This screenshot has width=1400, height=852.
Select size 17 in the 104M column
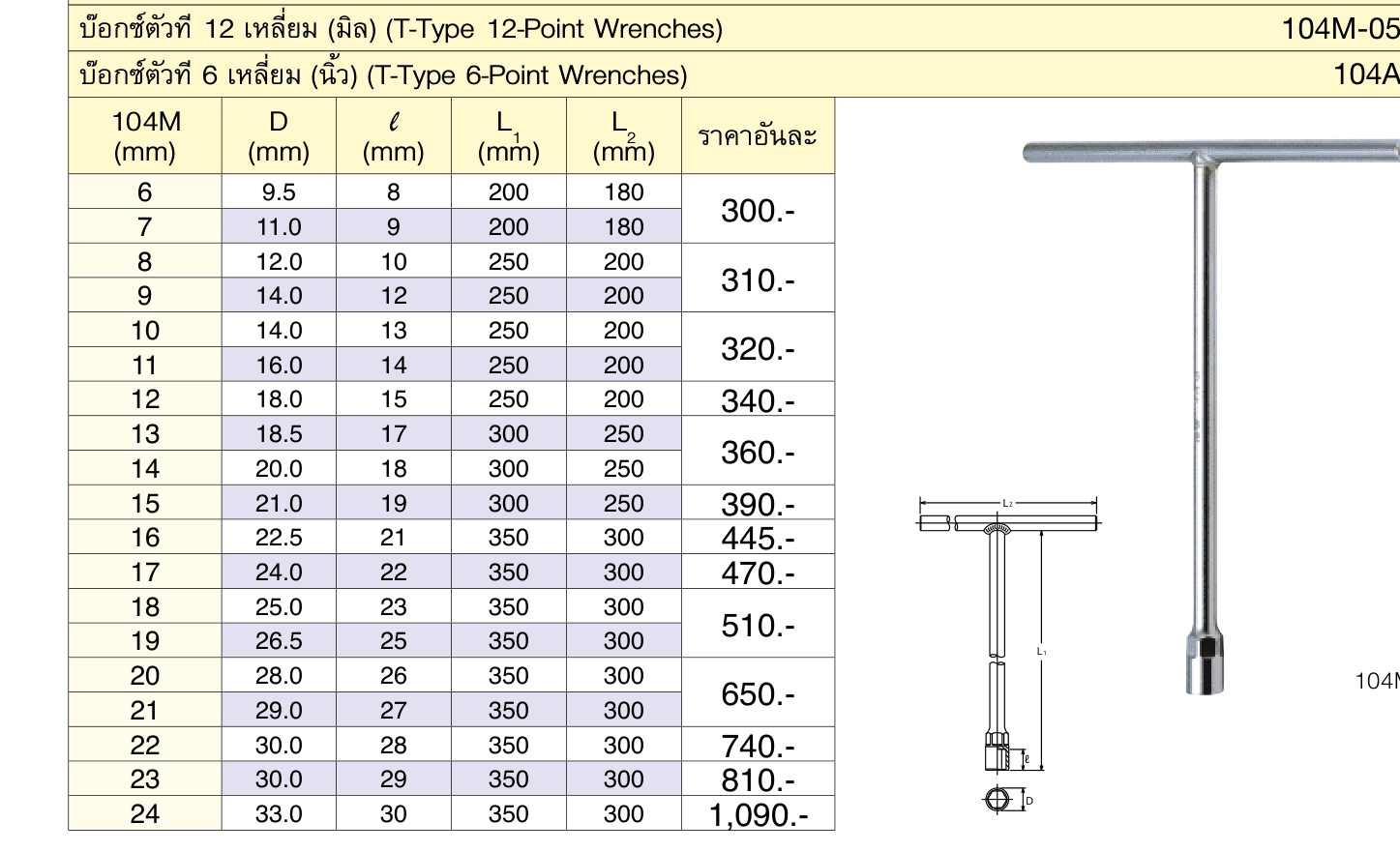(145, 573)
